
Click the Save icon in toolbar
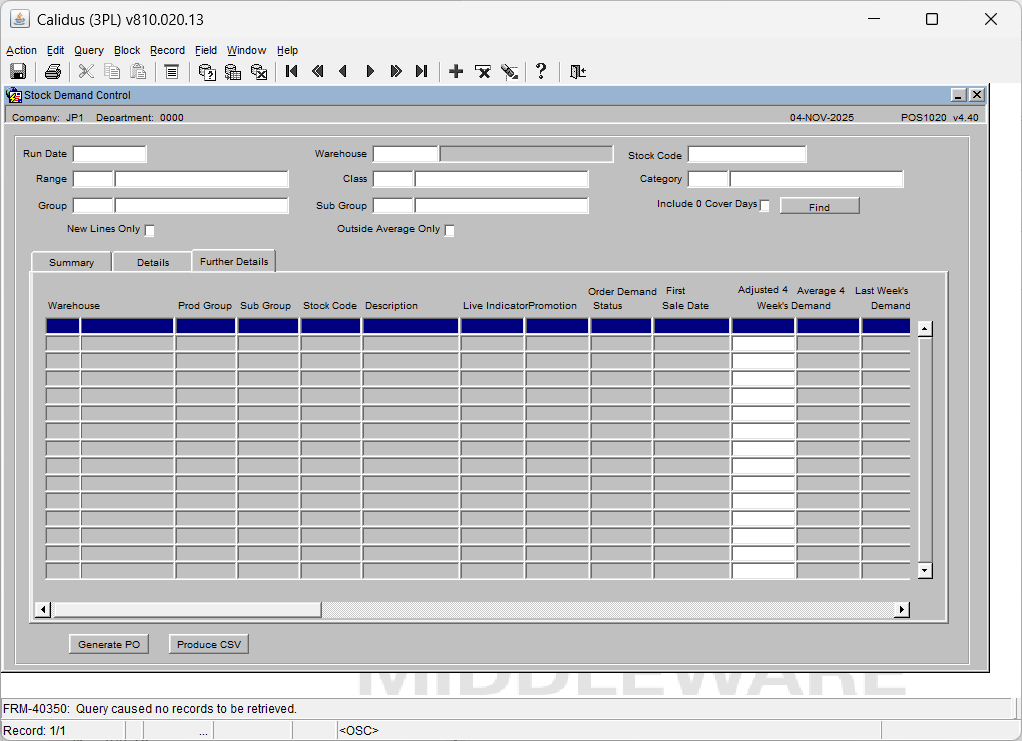[x=17, y=71]
